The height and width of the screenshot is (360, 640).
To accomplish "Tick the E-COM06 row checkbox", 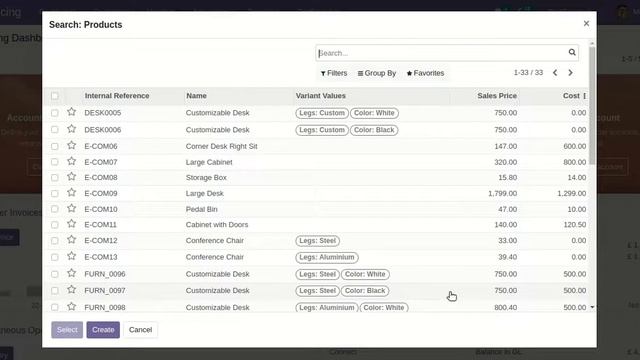I will pos(55,146).
